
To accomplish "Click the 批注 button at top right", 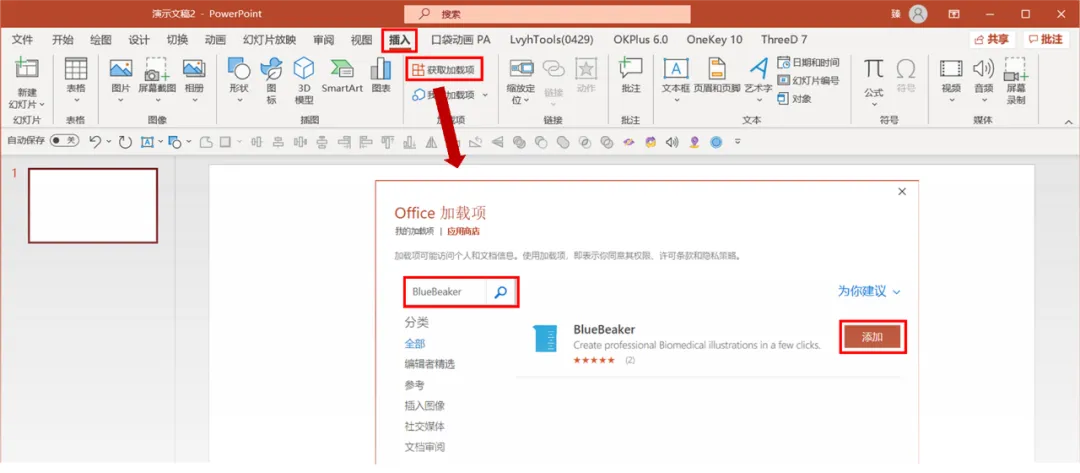I will click(x=1046, y=39).
